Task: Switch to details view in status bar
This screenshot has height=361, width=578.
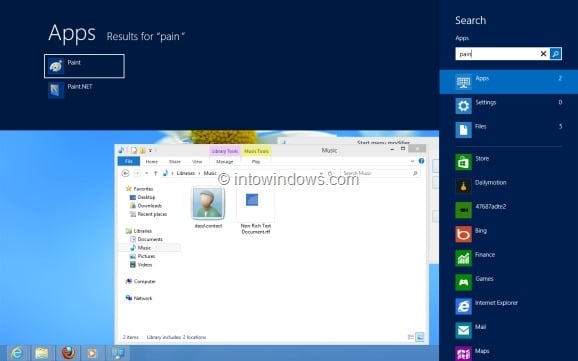Action: [x=411, y=337]
